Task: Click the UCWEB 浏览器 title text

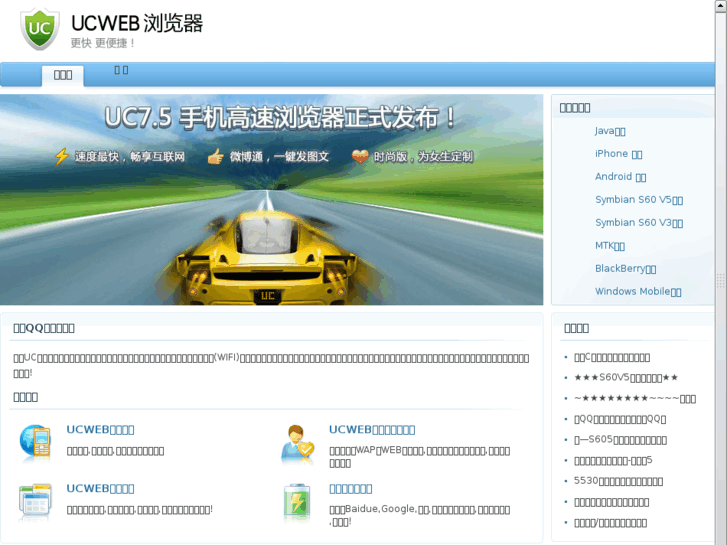Action: [x=137, y=23]
